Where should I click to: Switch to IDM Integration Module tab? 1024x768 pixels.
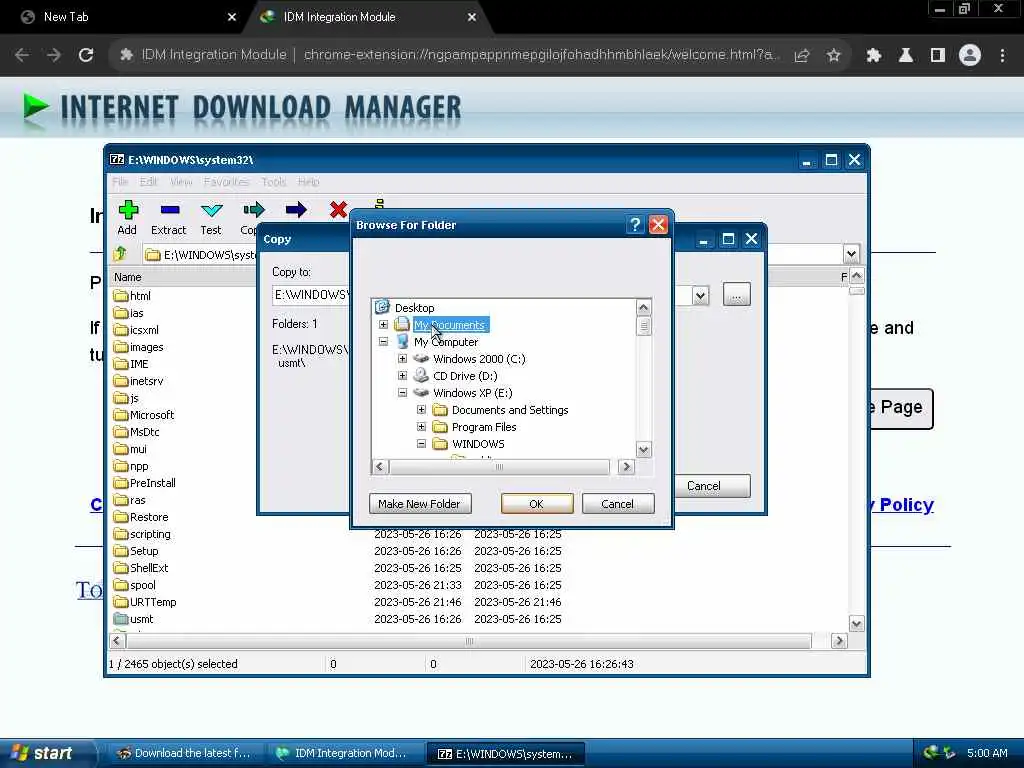click(x=366, y=17)
